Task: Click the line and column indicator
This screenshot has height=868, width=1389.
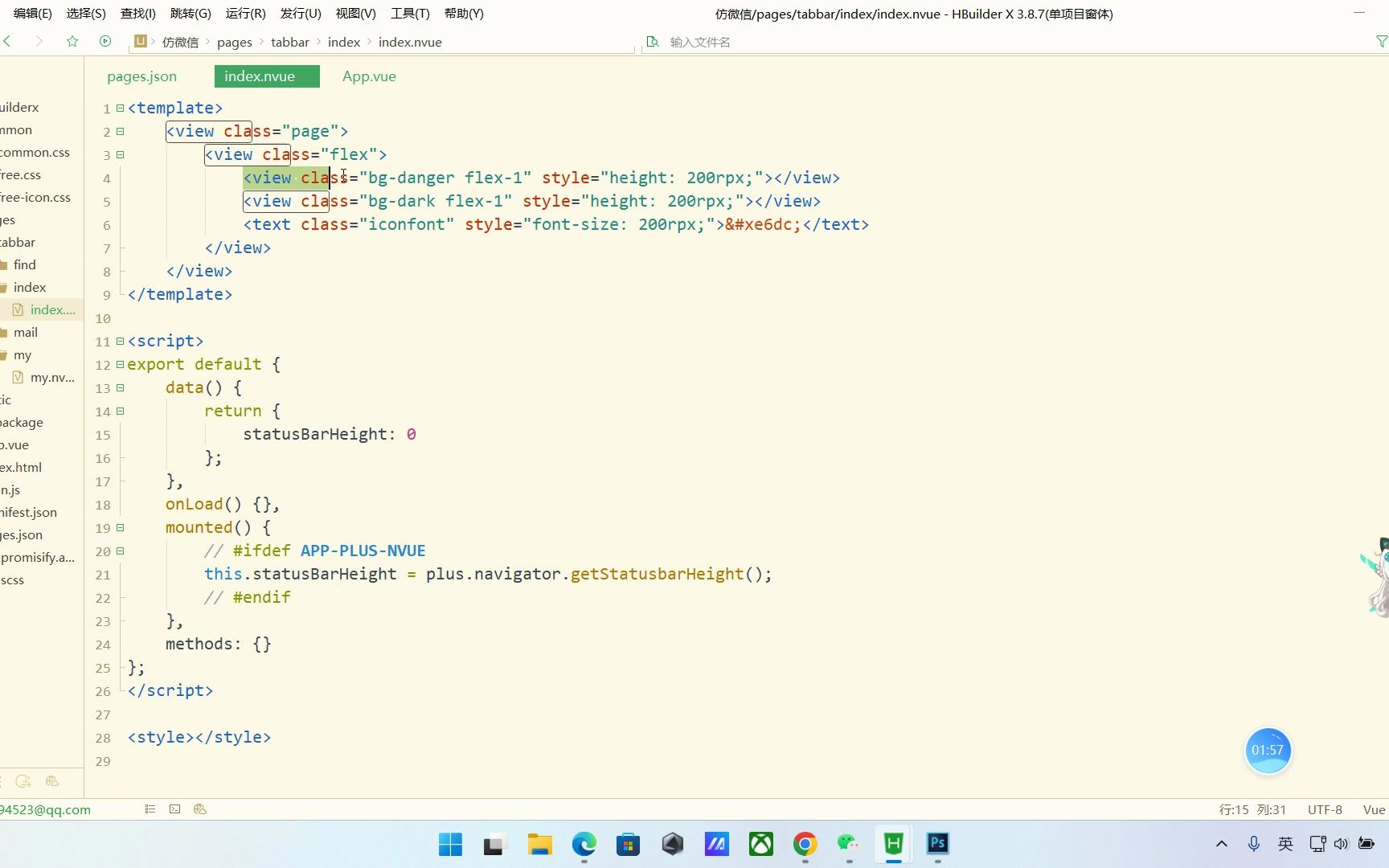Action: [x=1252, y=809]
